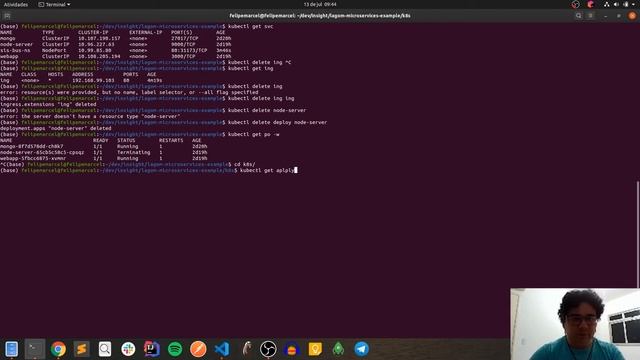Open the Atividades overview
640x360 pixels.
click(x=16, y=4)
